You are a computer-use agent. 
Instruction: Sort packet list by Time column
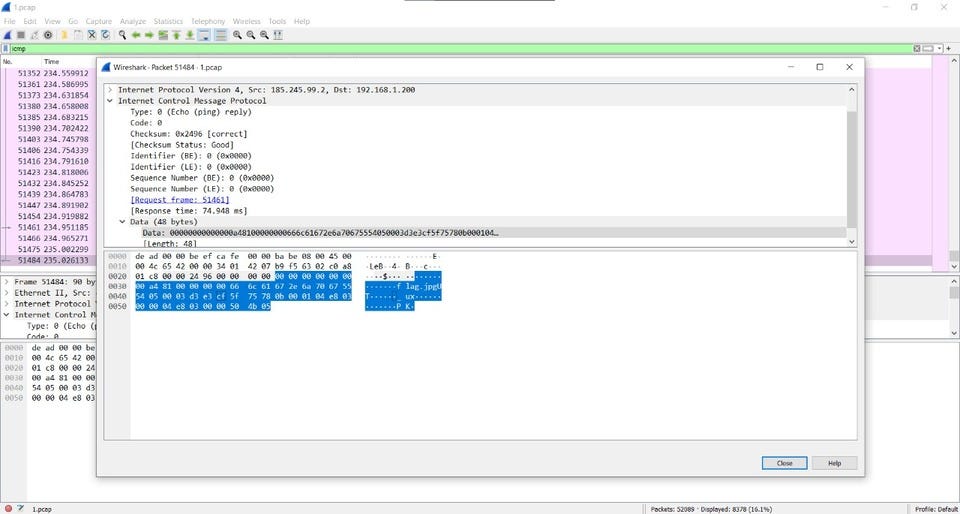(51, 62)
